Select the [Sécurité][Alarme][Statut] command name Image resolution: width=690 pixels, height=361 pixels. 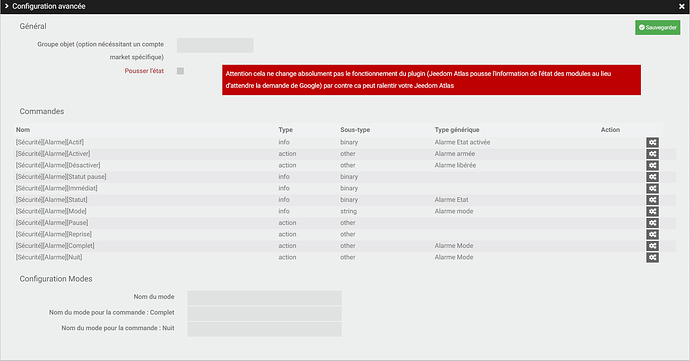(51, 200)
